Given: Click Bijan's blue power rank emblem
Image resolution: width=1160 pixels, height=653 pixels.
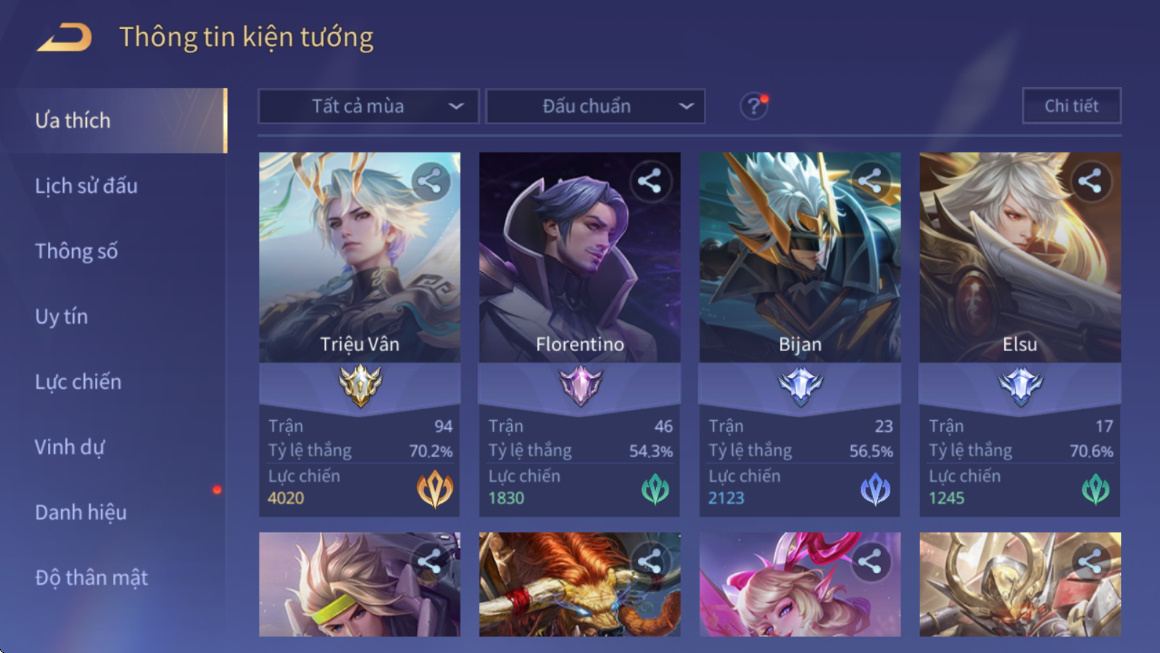Looking at the screenshot, I should coord(875,490).
